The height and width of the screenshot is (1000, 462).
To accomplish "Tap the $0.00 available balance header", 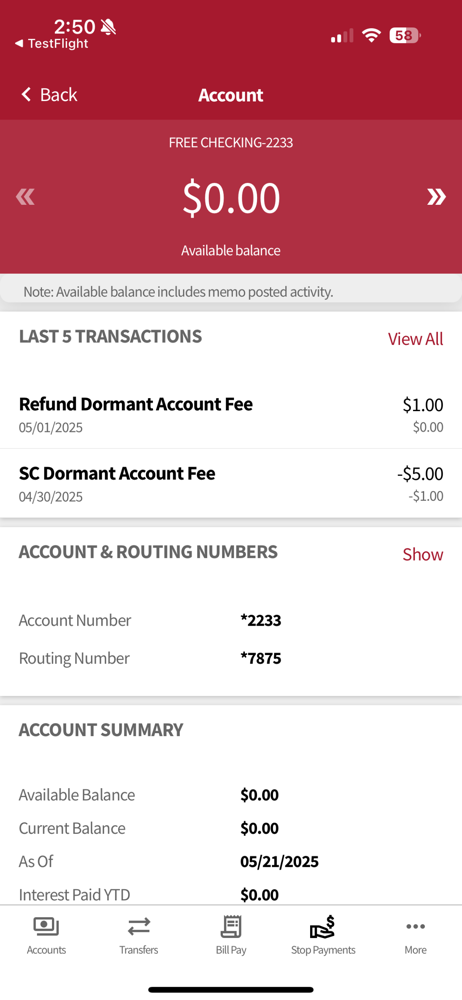I will click(x=231, y=198).
